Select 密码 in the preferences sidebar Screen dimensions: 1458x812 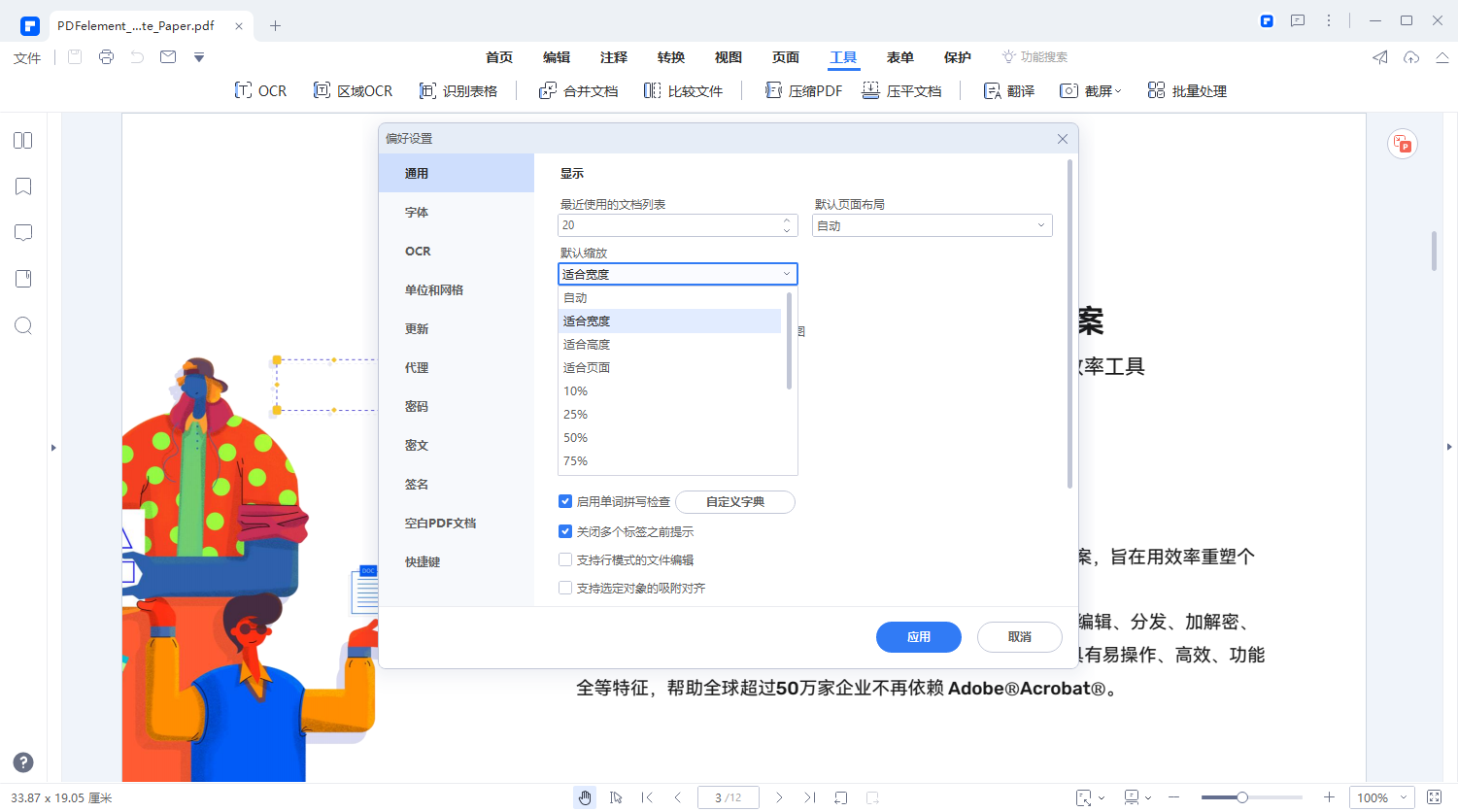418,406
